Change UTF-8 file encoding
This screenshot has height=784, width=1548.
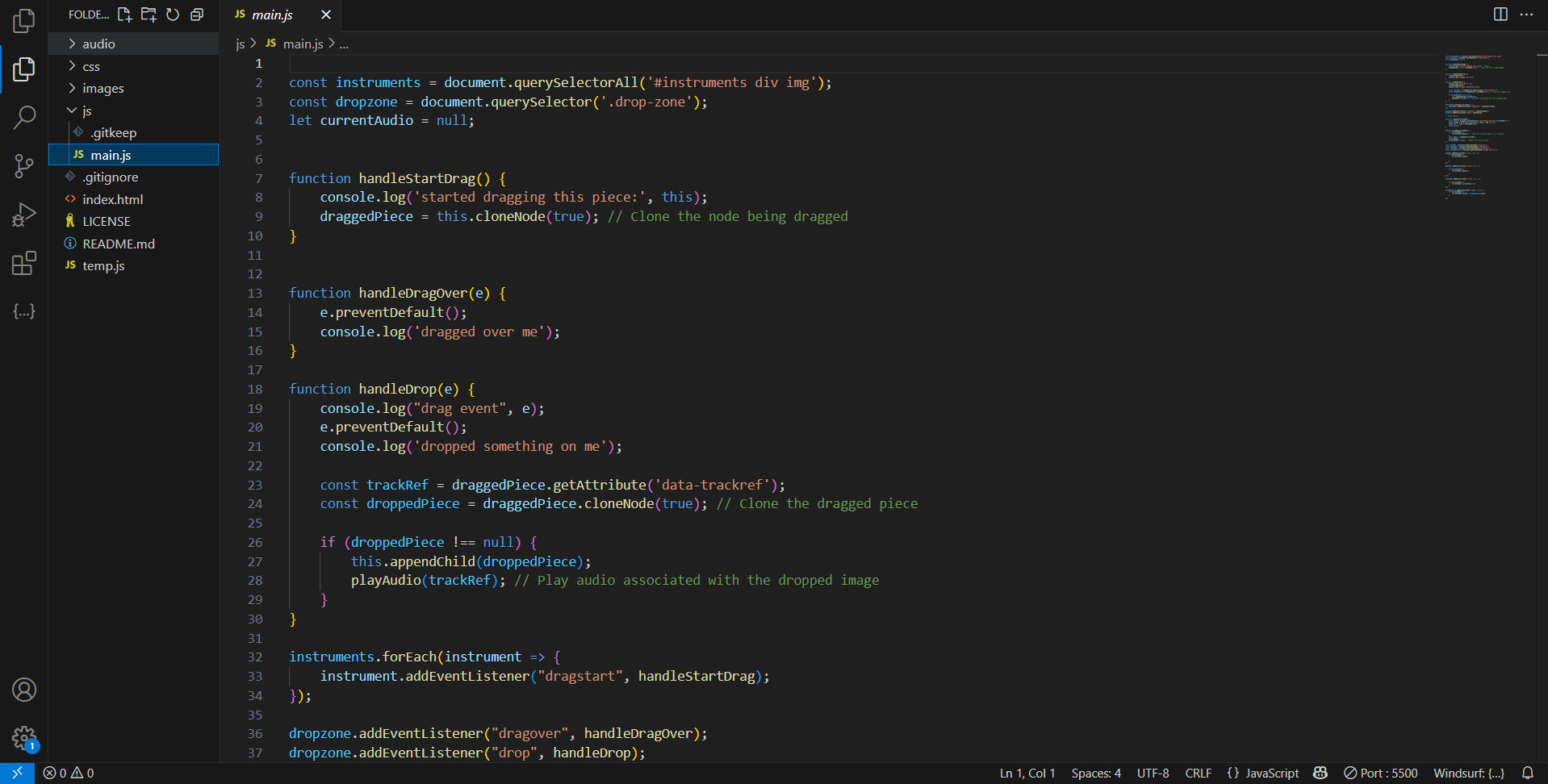tap(1153, 773)
